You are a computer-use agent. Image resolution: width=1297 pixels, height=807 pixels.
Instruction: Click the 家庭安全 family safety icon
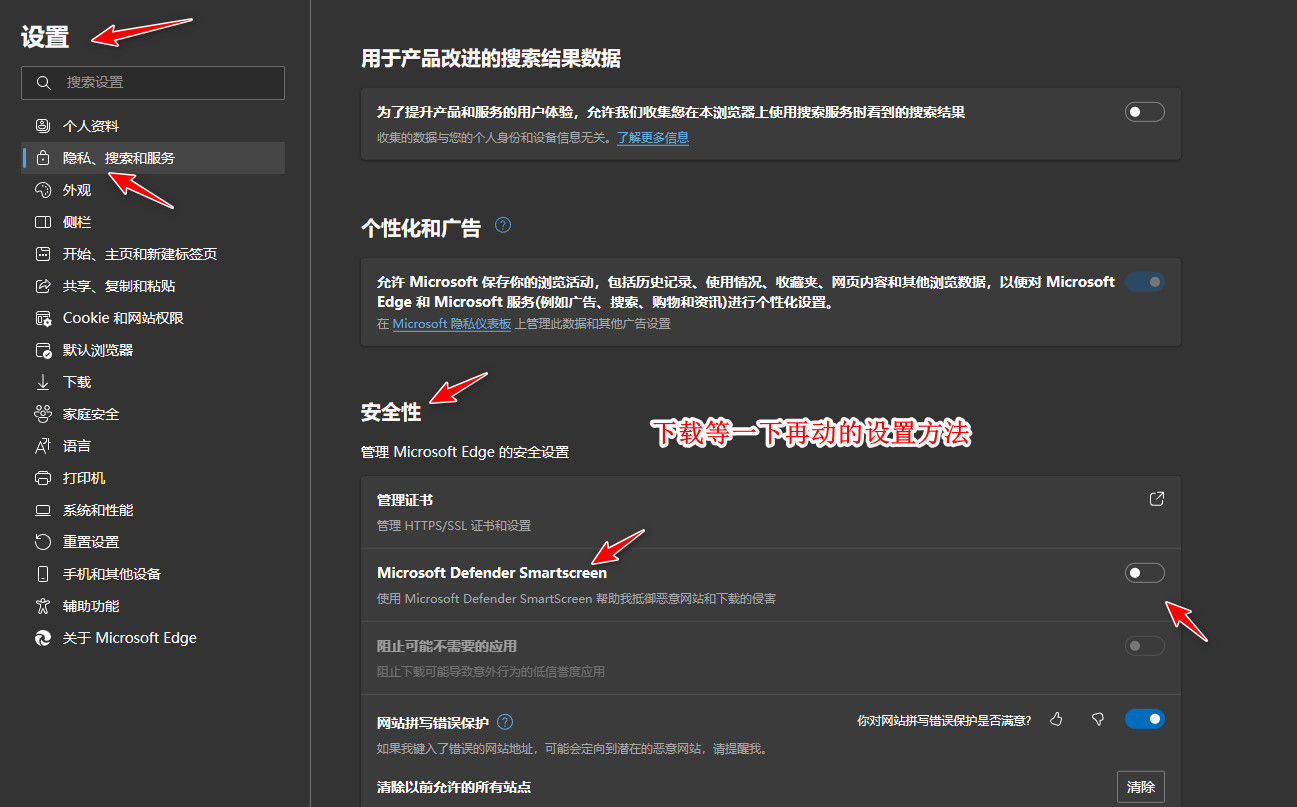(42, 414)
